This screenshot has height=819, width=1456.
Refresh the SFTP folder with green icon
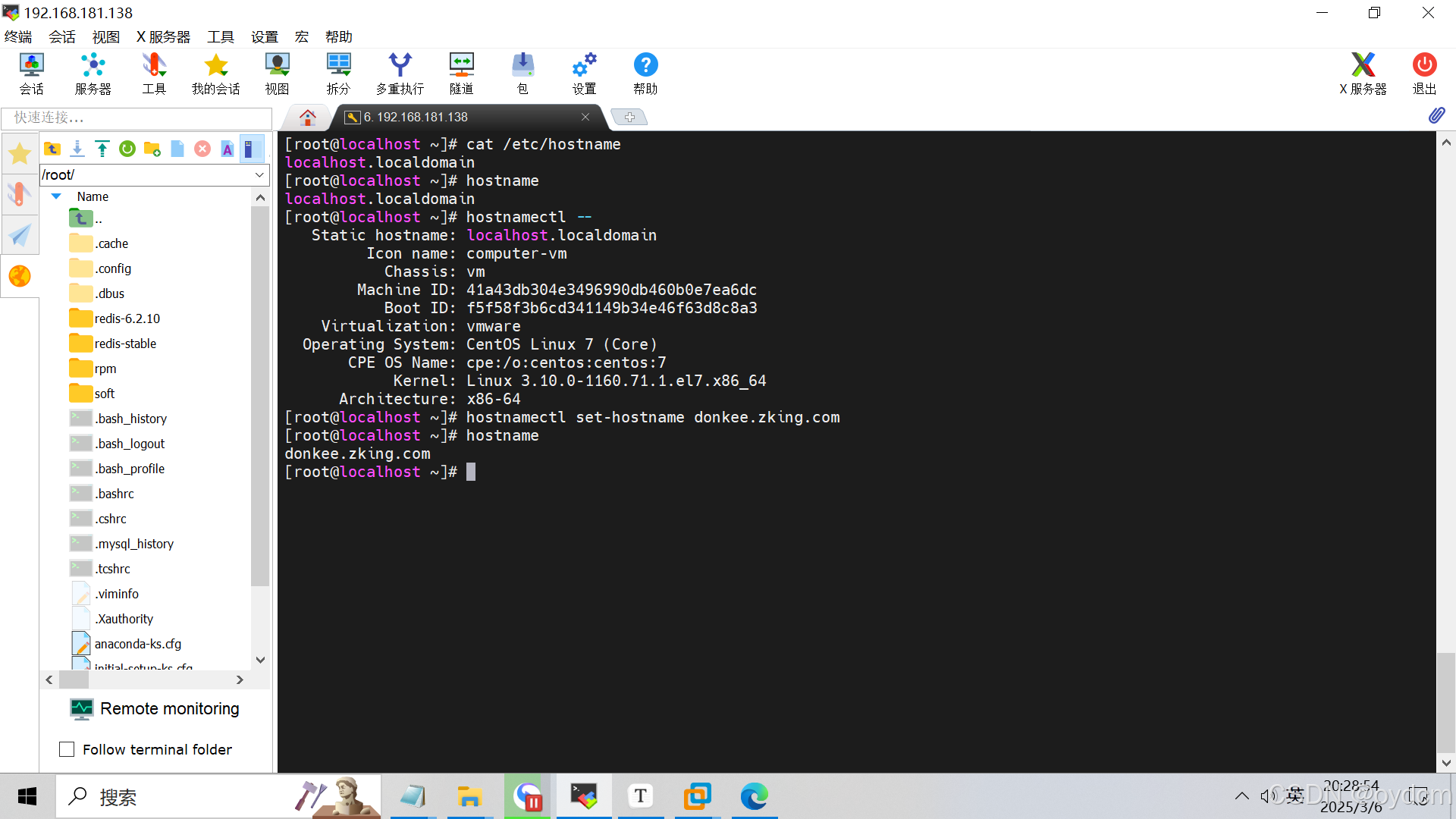point(127,149)
